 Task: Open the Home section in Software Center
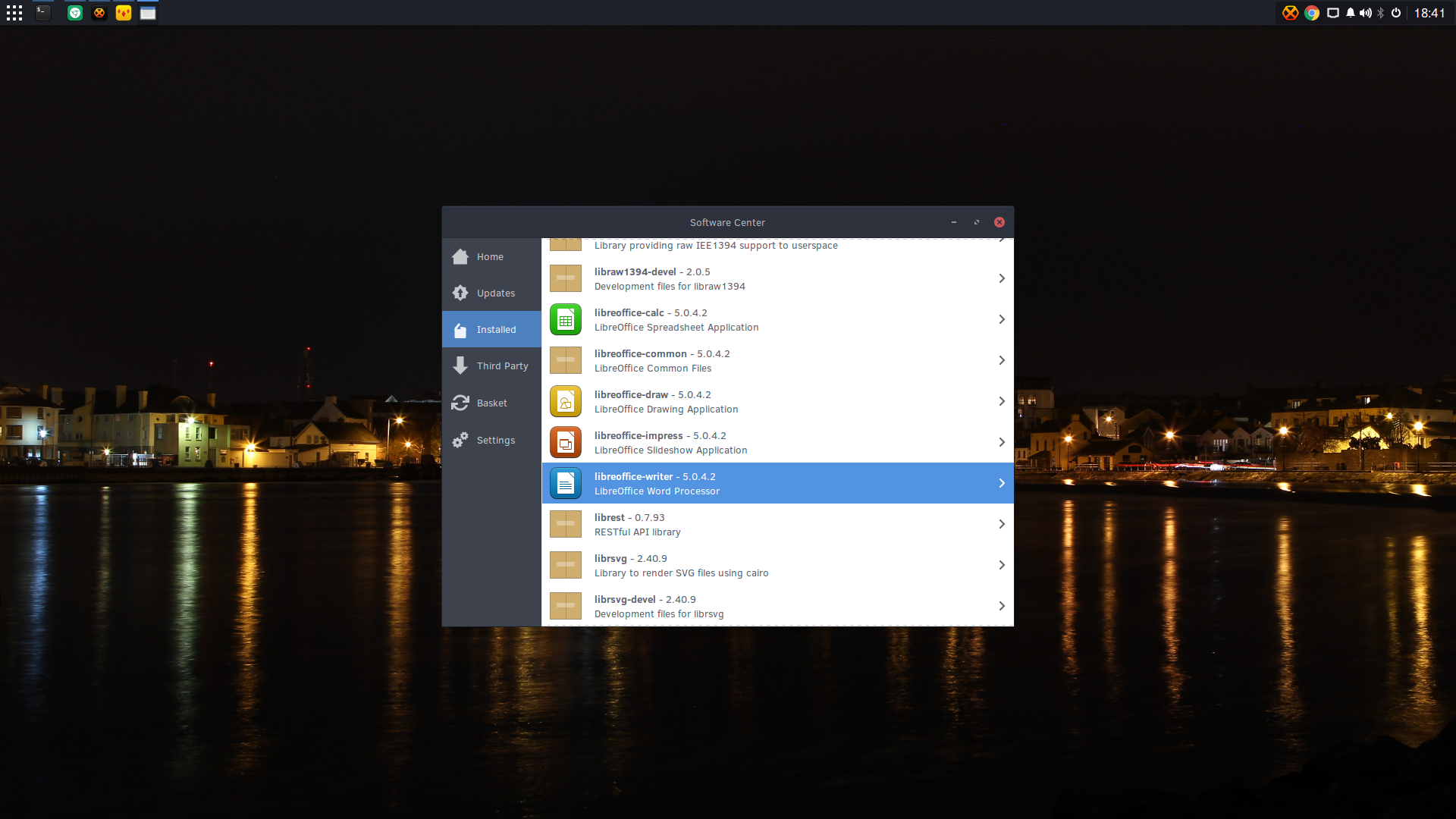[x=491, y=256]
